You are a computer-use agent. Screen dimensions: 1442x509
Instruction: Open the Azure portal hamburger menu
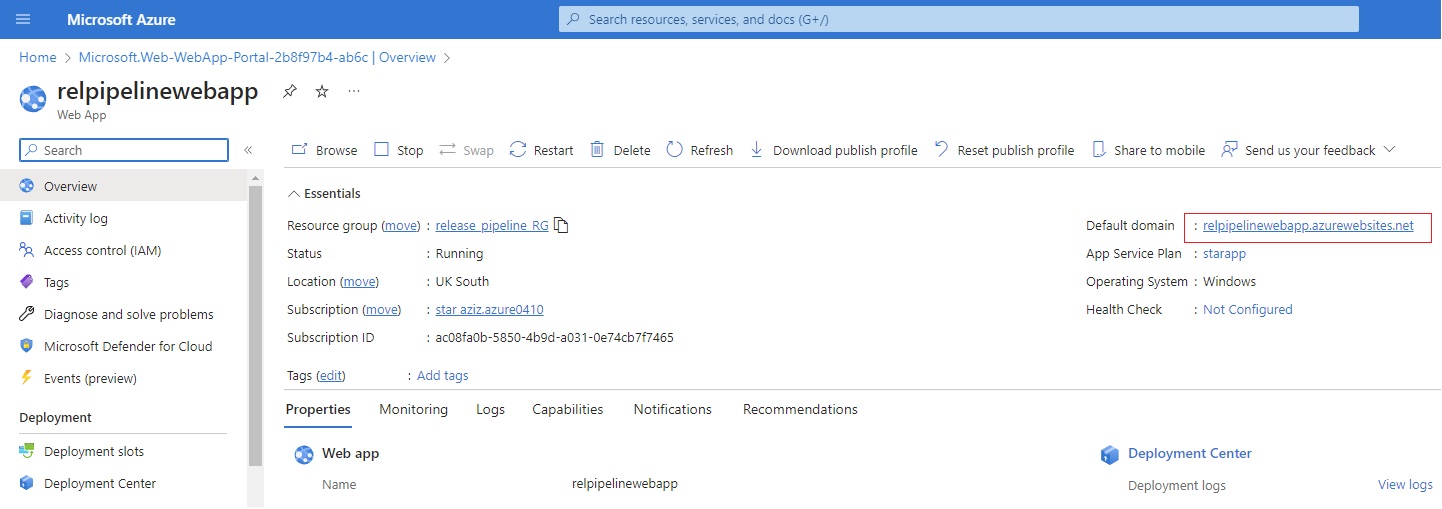24,19
